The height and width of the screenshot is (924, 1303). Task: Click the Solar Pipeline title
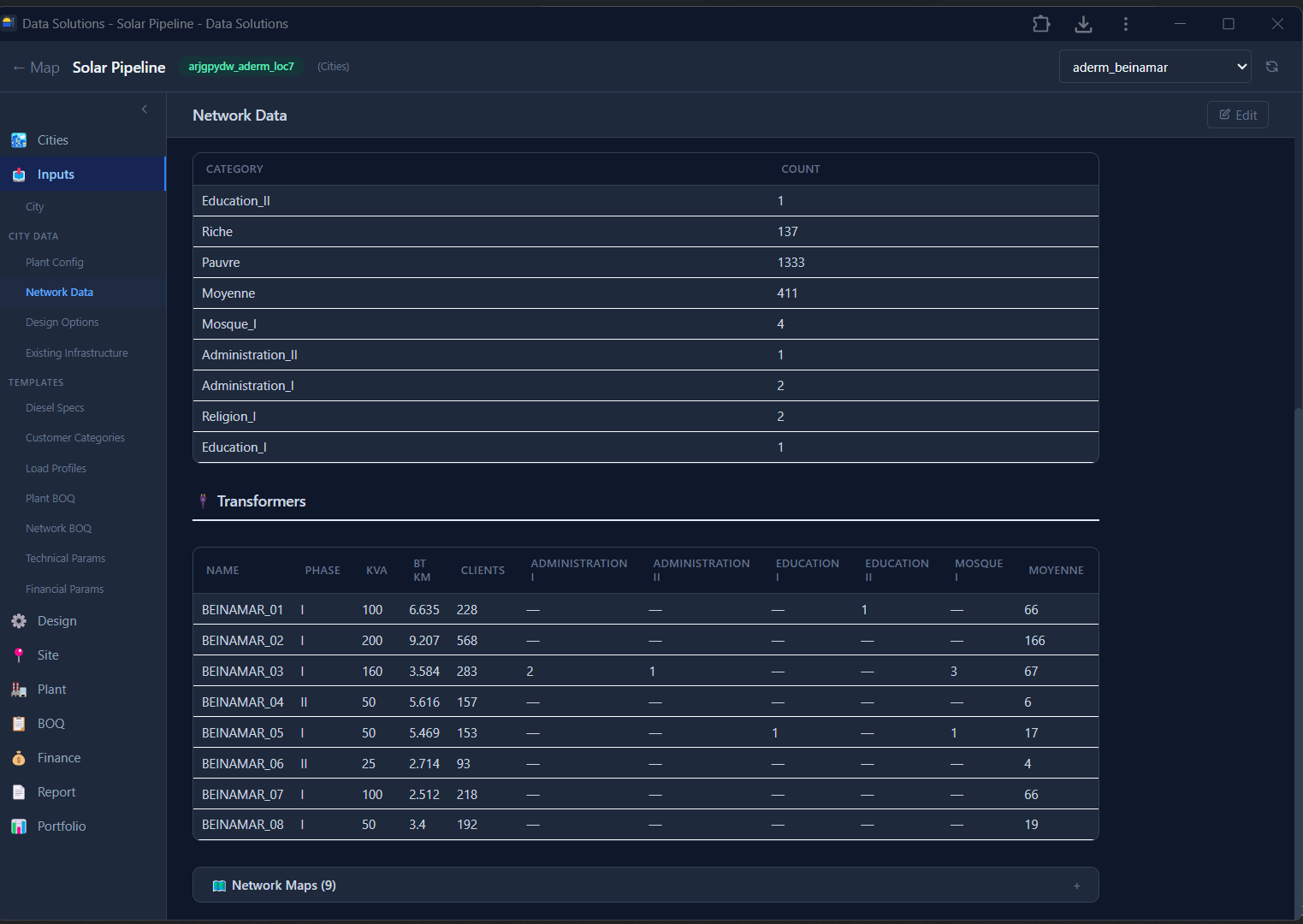tap(119, 68)
